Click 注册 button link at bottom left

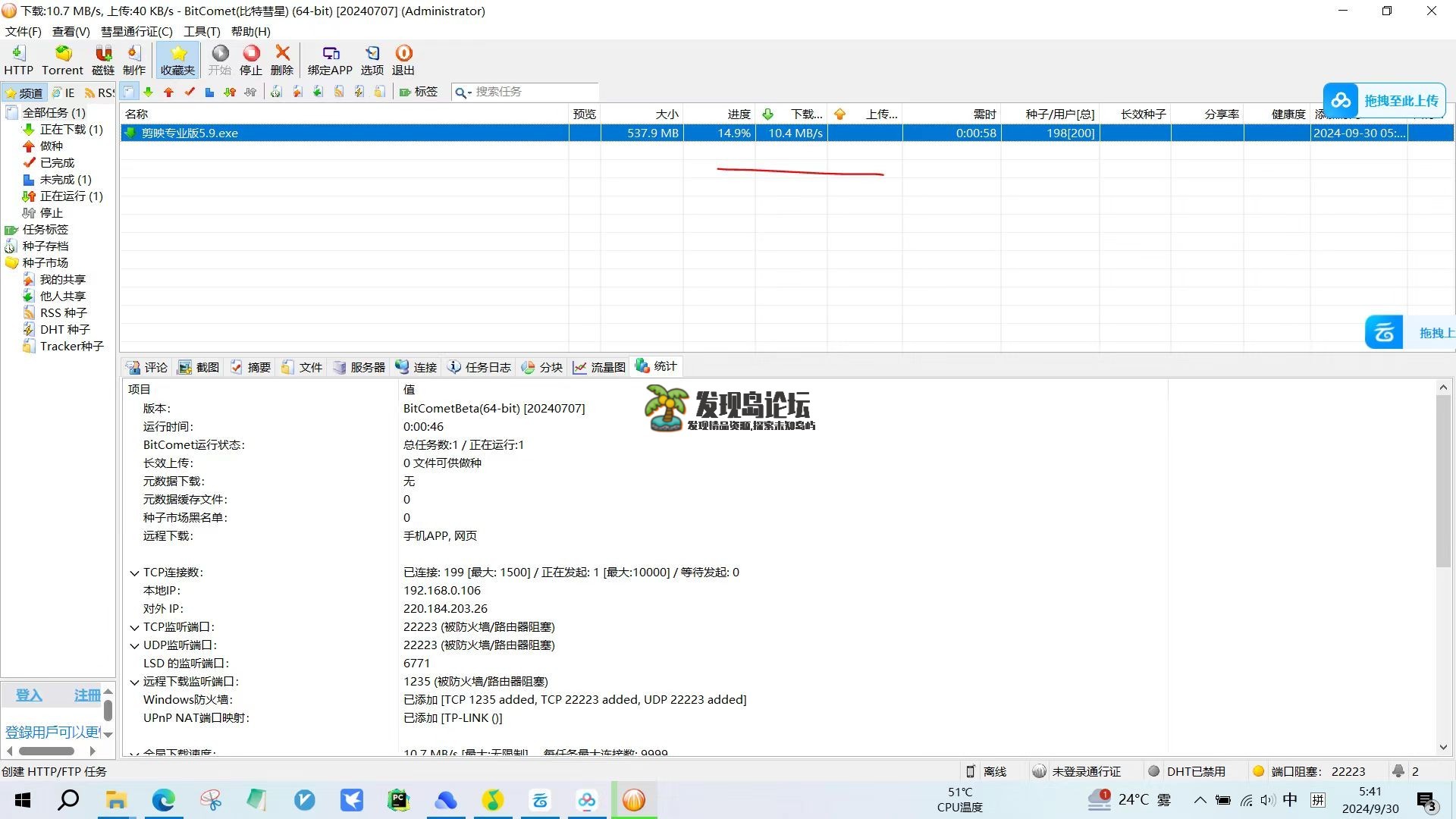87,694
